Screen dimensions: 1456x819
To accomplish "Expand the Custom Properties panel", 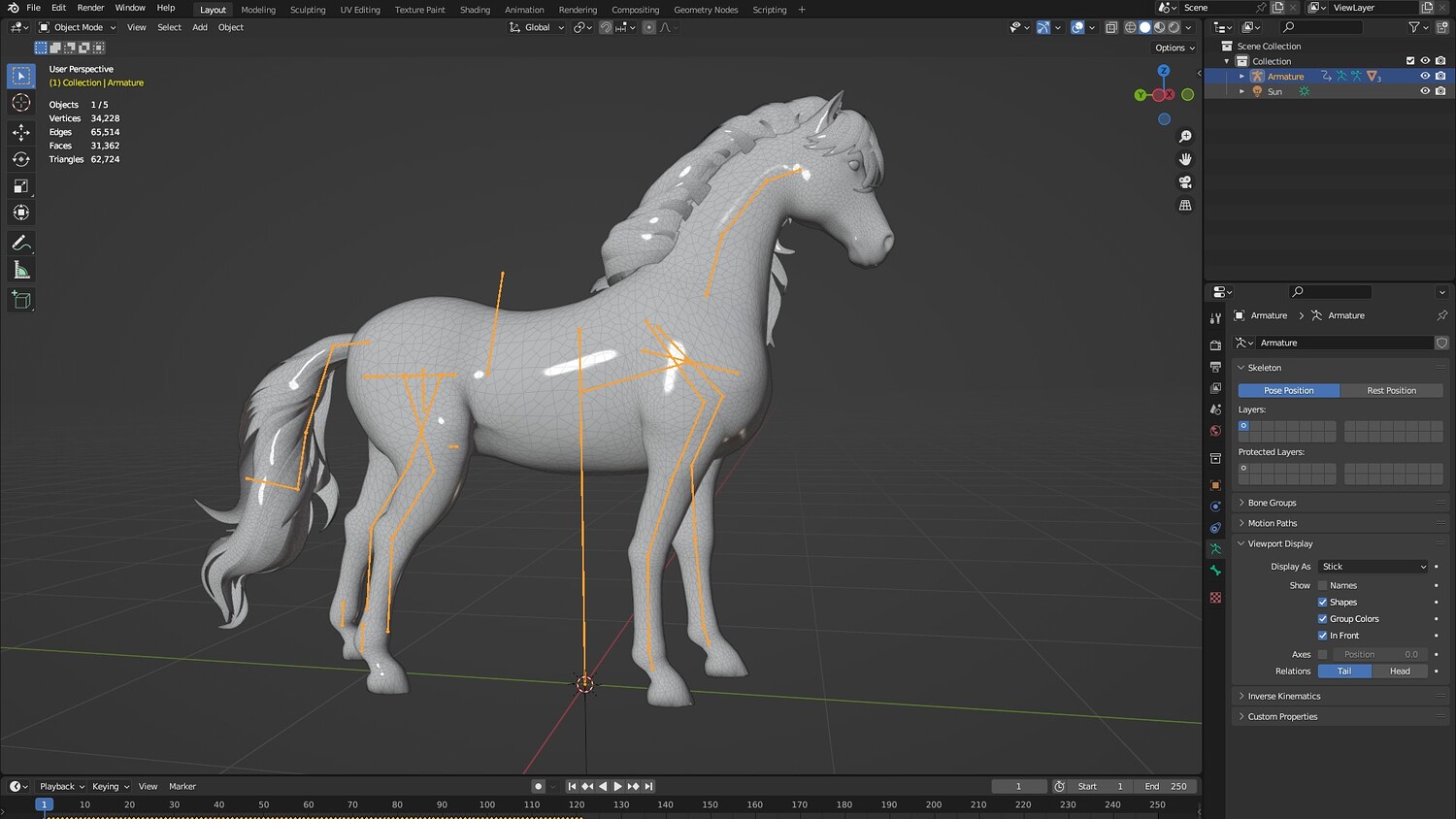I will click(x=1282, y=716).
